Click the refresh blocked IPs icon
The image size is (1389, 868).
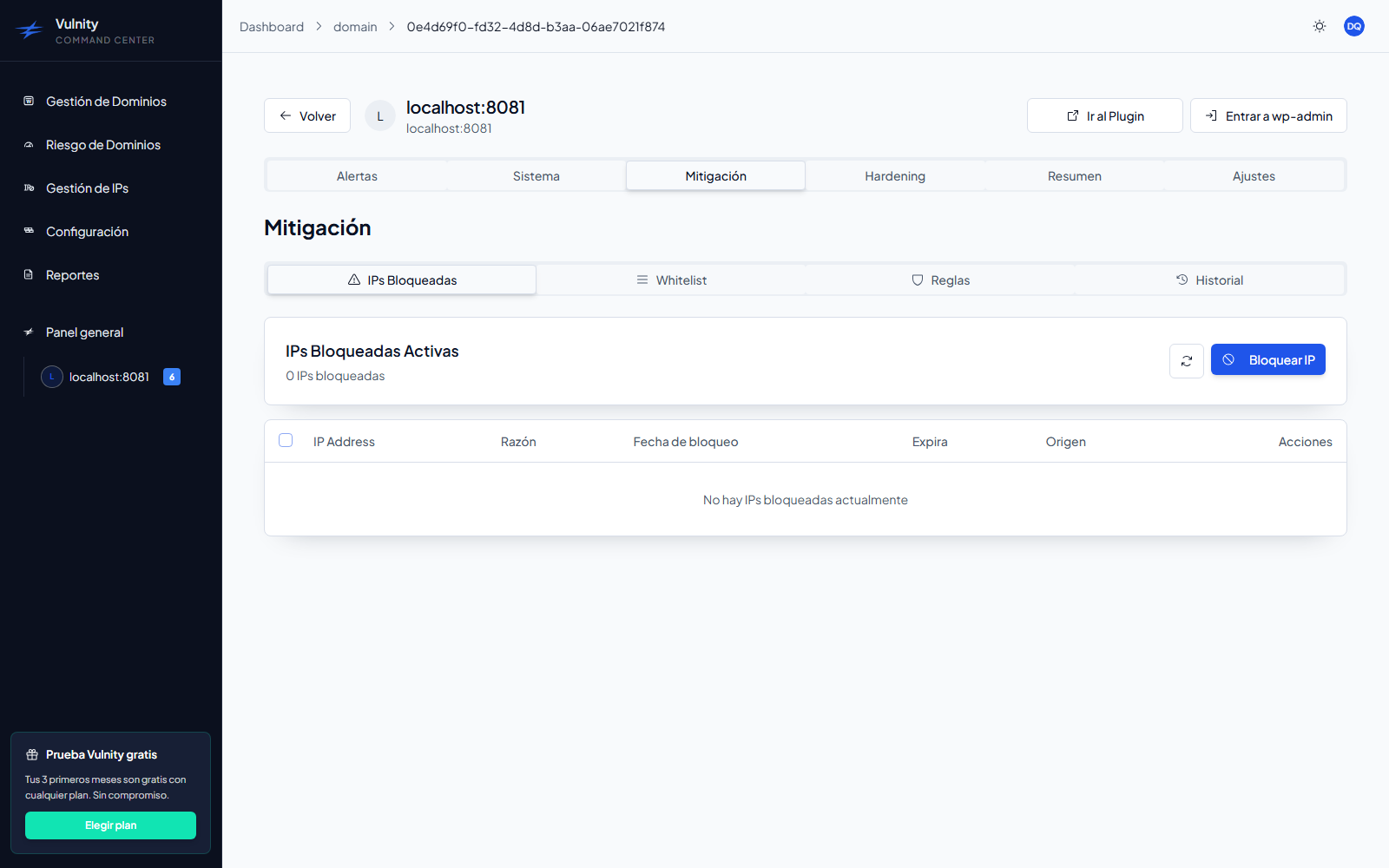click(x=1187, y=361)
